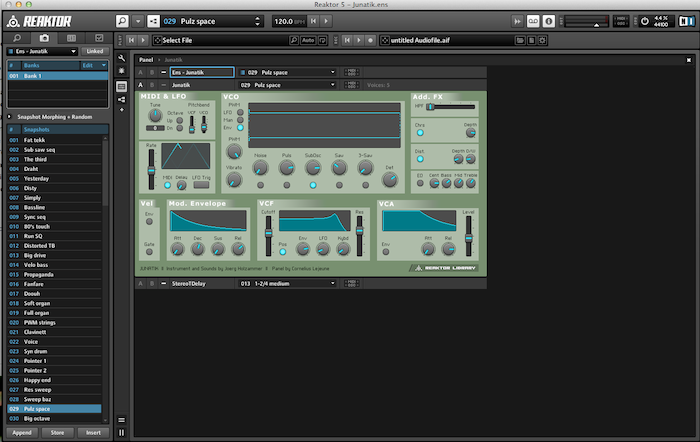
Task: Toggle the SubOsc enable light
Action: 313,185
